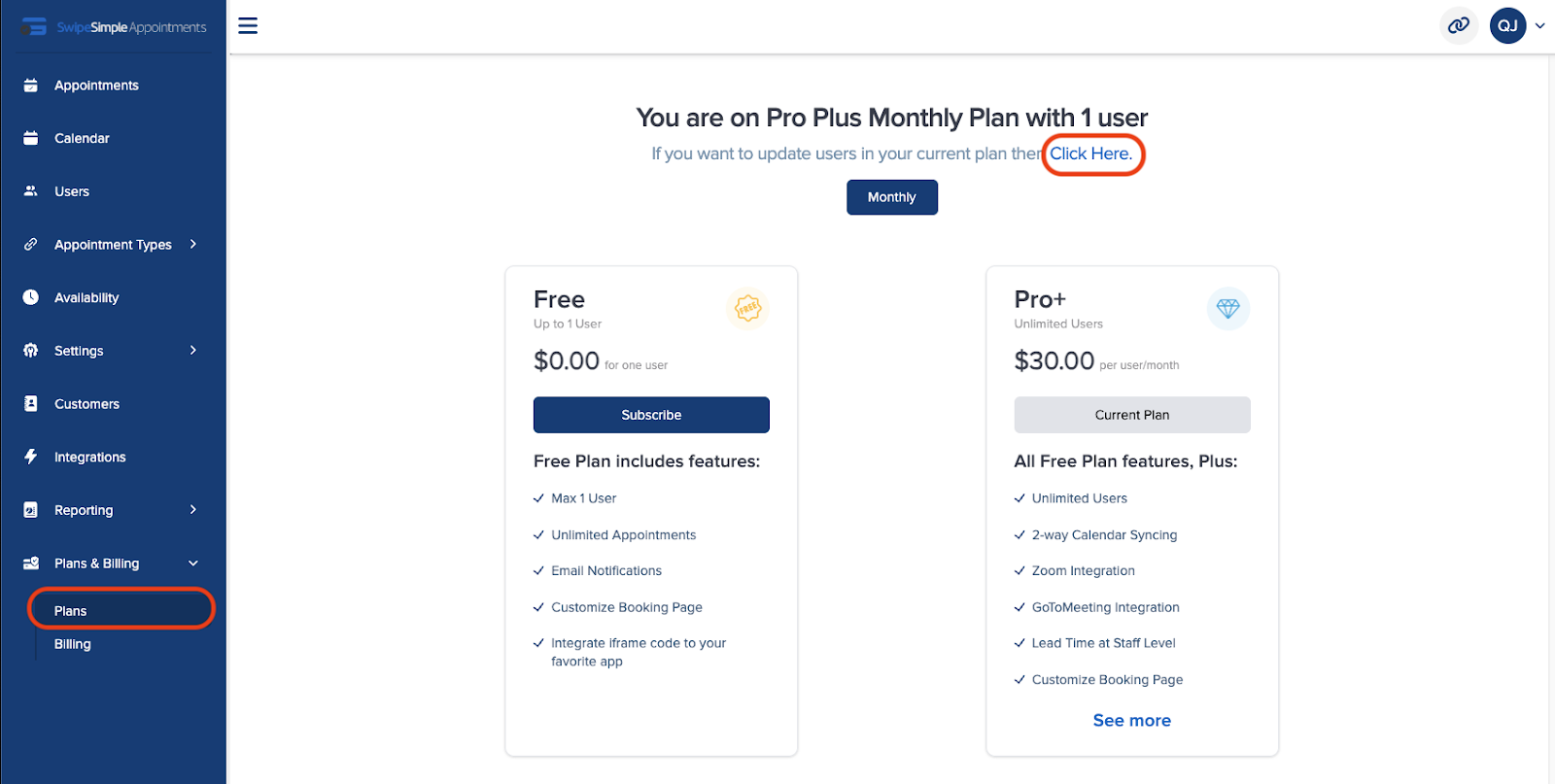Click the Appointments icon in the sidebar

pos(31,85)
